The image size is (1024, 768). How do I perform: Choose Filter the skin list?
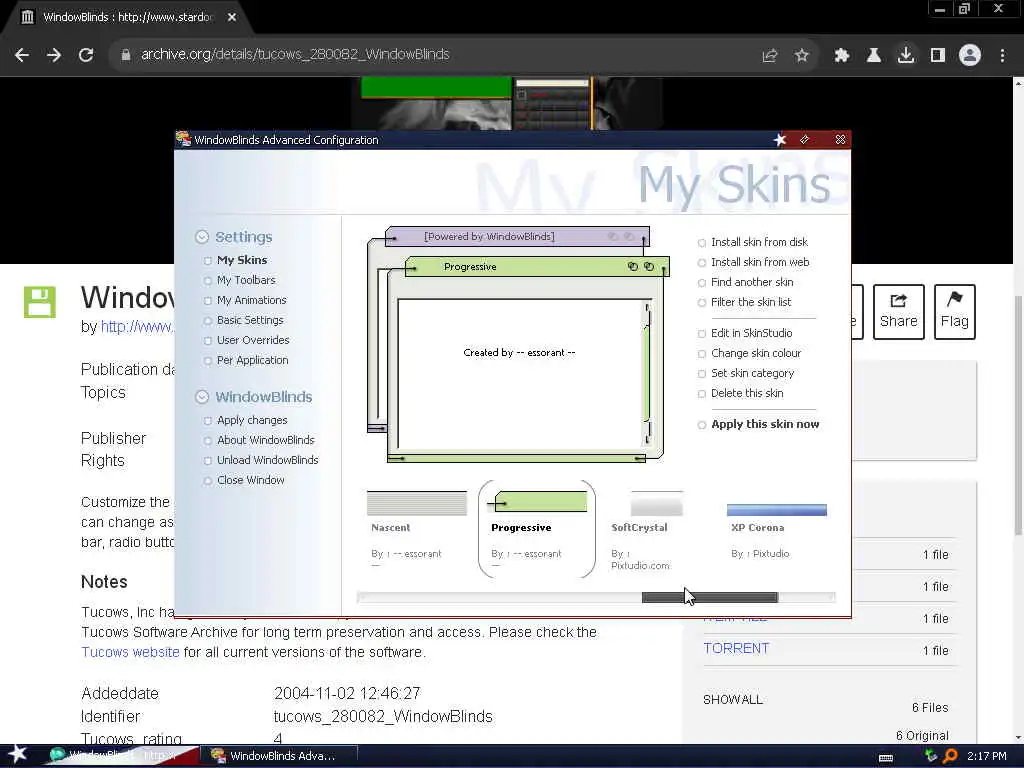(750, 302)
